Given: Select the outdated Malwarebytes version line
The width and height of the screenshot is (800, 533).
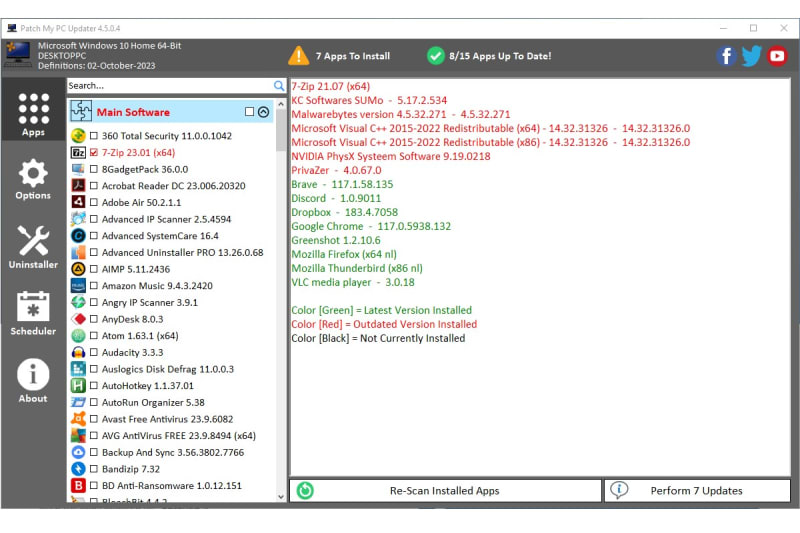Looking at the screenshot, I should point(401,114).
